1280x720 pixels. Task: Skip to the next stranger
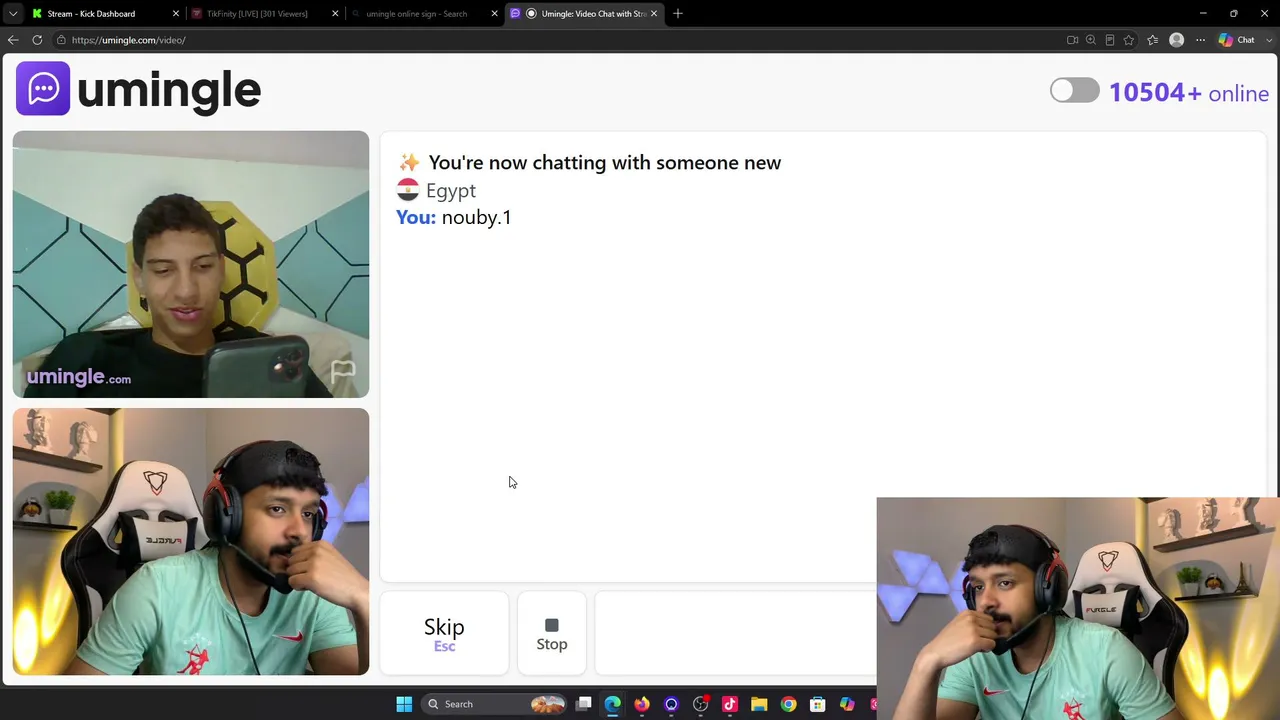[x=444, y=634]
